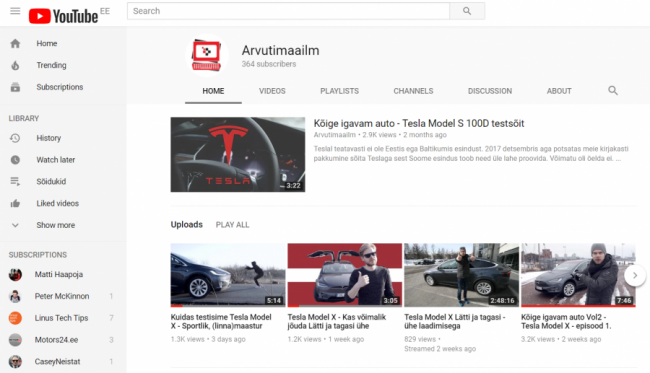Open the PLAYLISTS tab
This screenshot has height=373, width=650.
coord(340,91)
